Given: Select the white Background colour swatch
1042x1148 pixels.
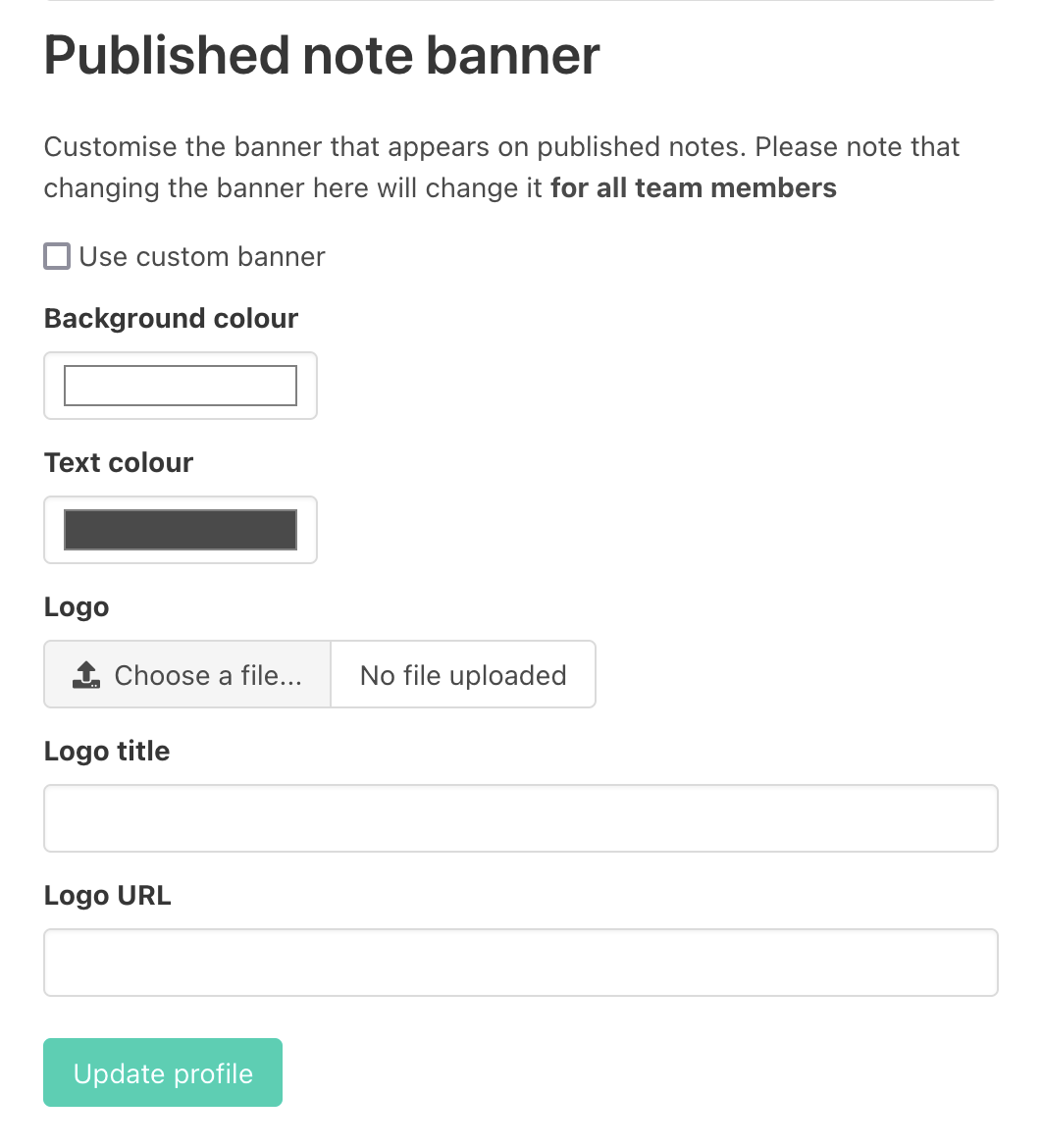Looking at the screenshot, I should [180, 385].
